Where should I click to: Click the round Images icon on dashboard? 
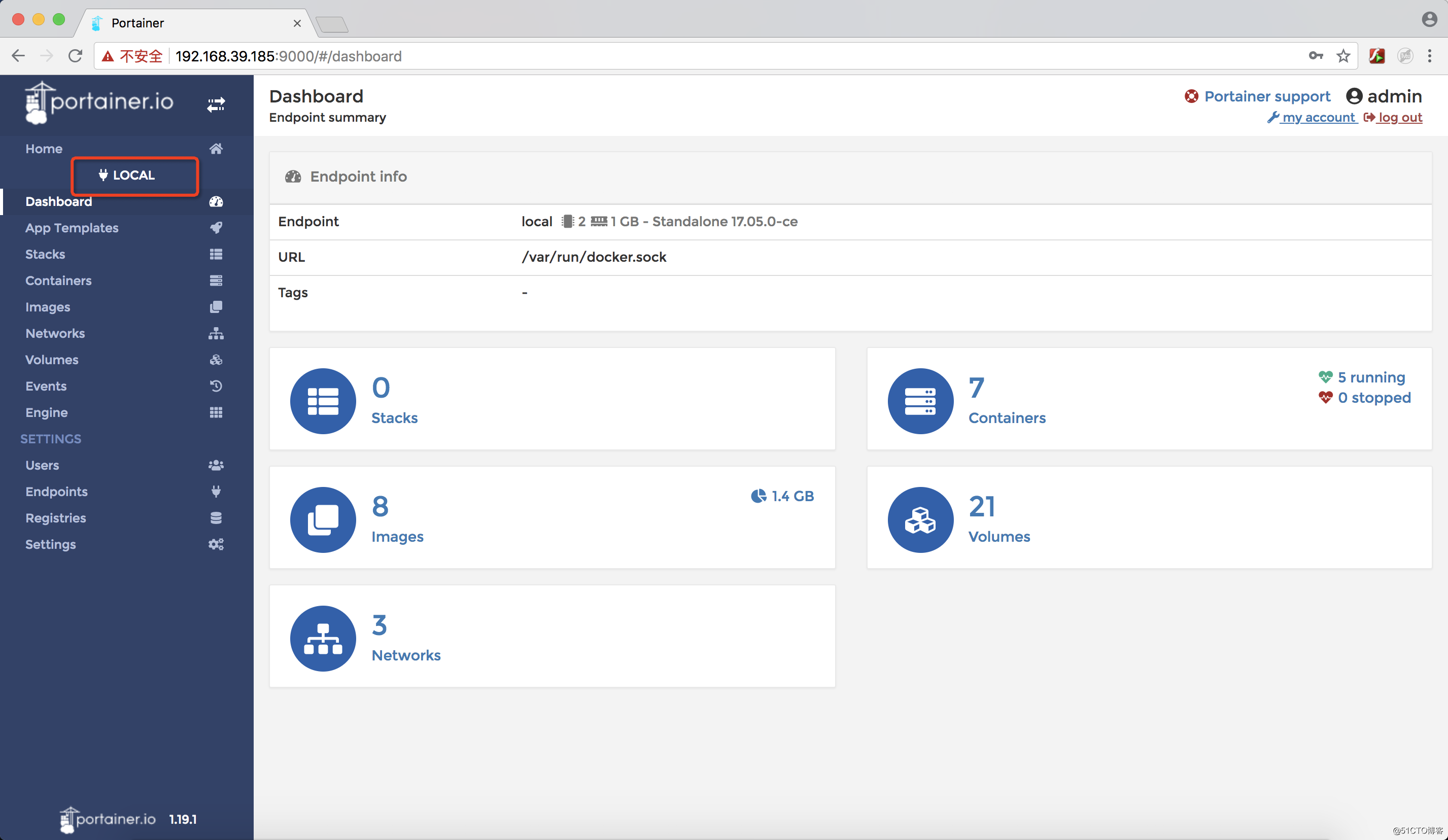[x=323, y=520]
